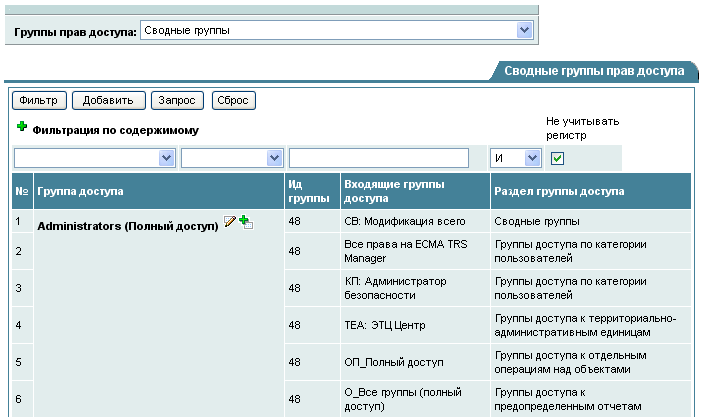The width and height of the screenshot is (705, 417).
Task: Click the Фильтр button
Action: [39, 100]
